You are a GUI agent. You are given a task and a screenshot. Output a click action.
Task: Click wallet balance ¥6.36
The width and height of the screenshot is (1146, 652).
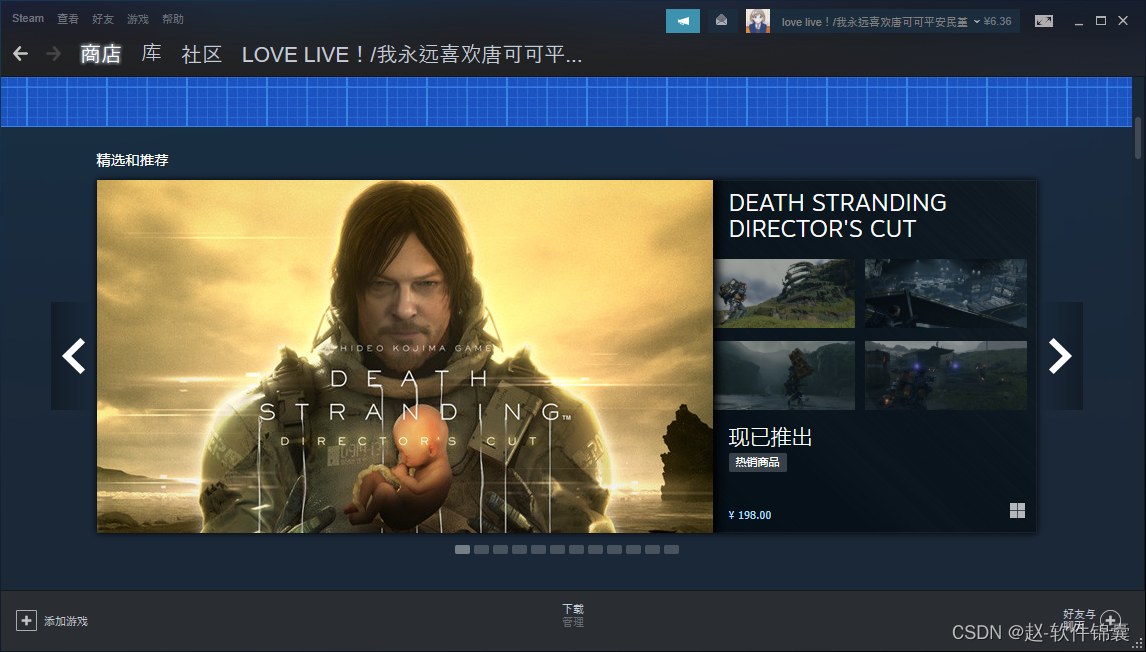(x=998, y=22)
